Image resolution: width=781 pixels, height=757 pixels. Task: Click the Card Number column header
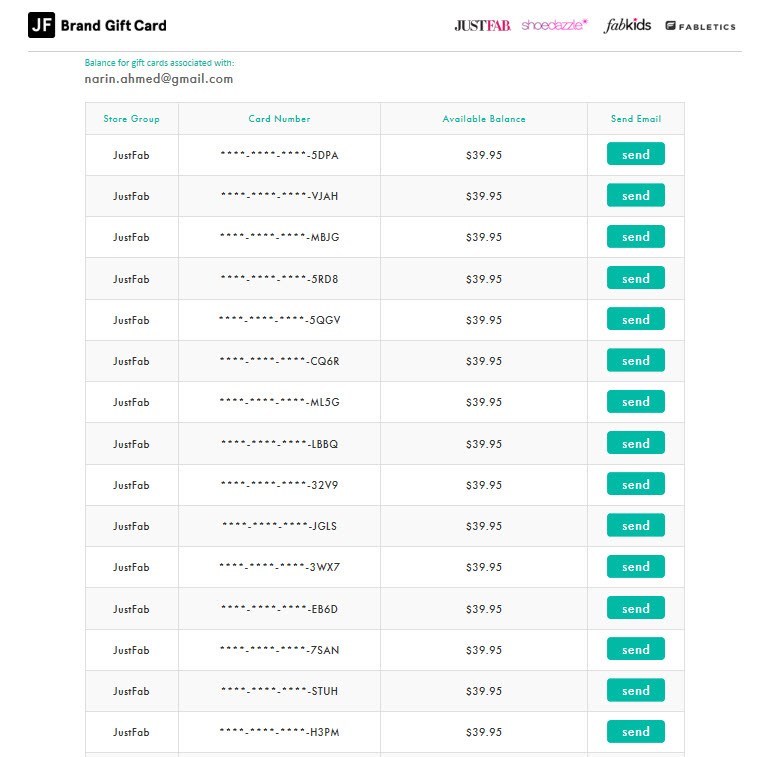(279, 119)
